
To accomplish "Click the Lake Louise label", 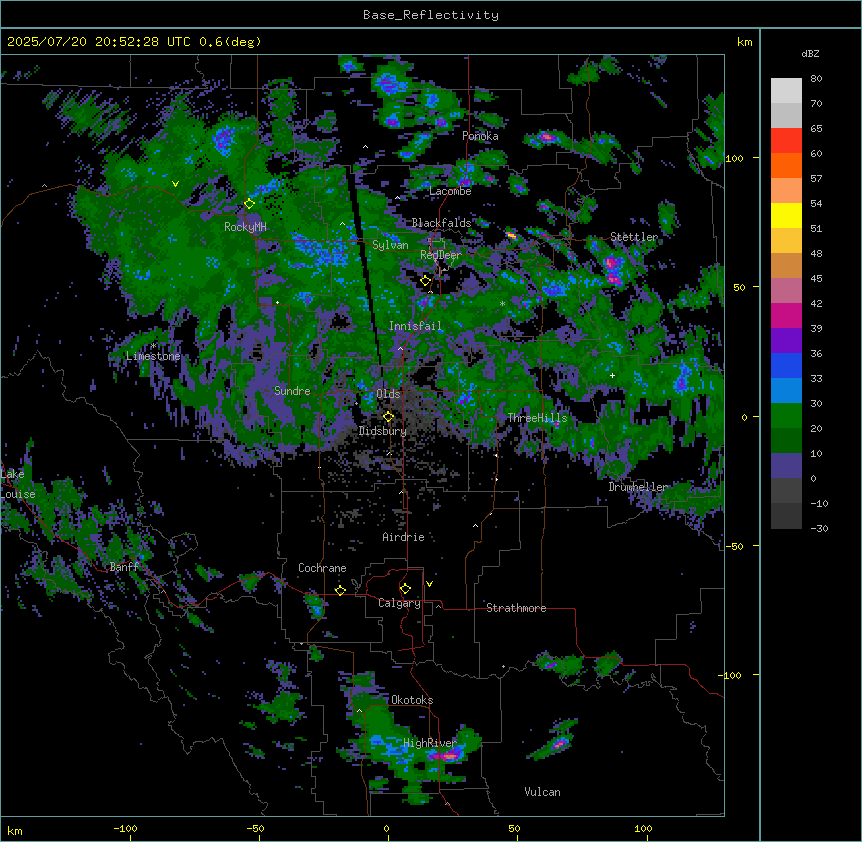I will (18, 484).
